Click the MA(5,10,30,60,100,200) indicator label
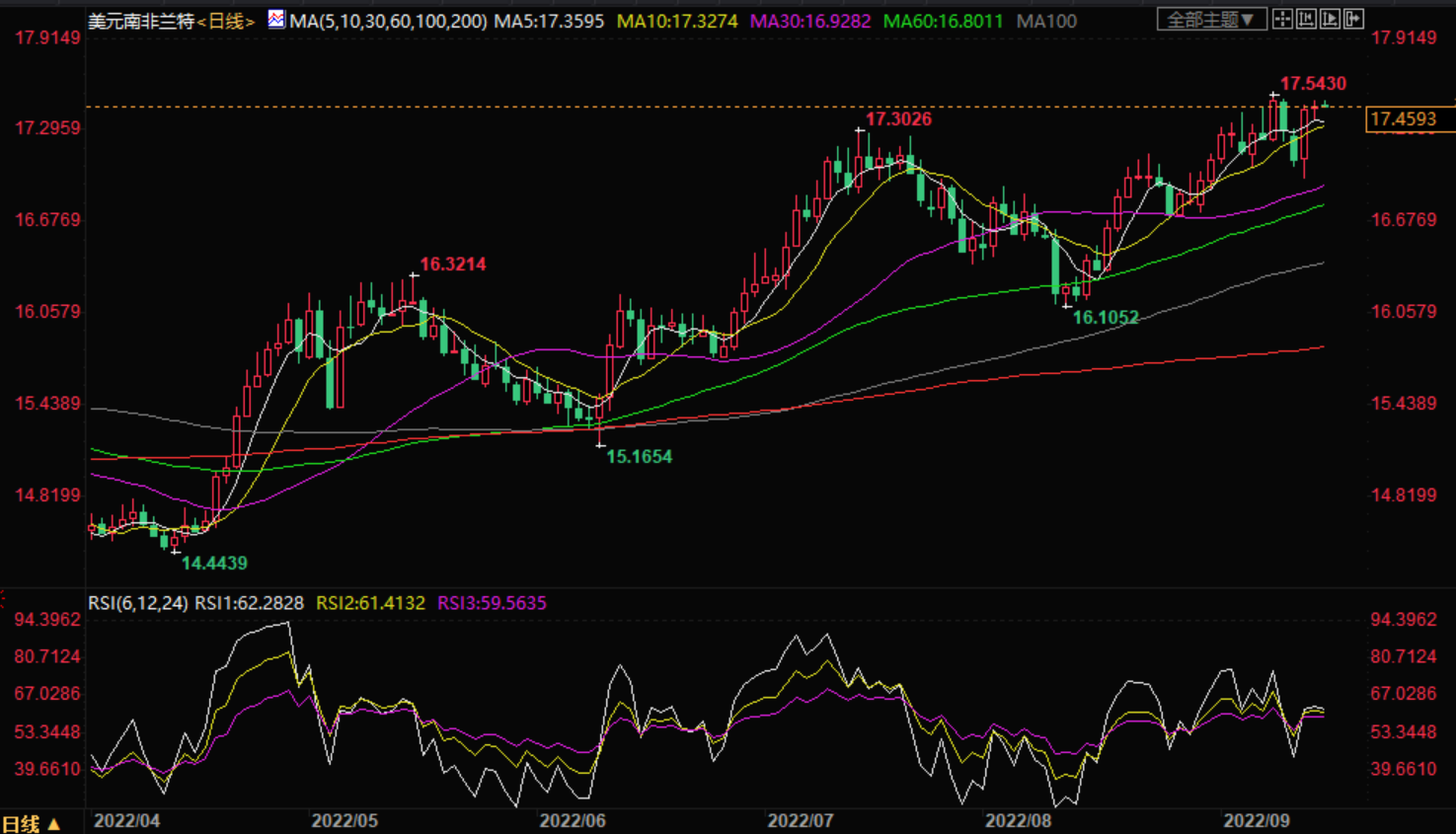Screen dimensions: 1456x834 (388, 21)
